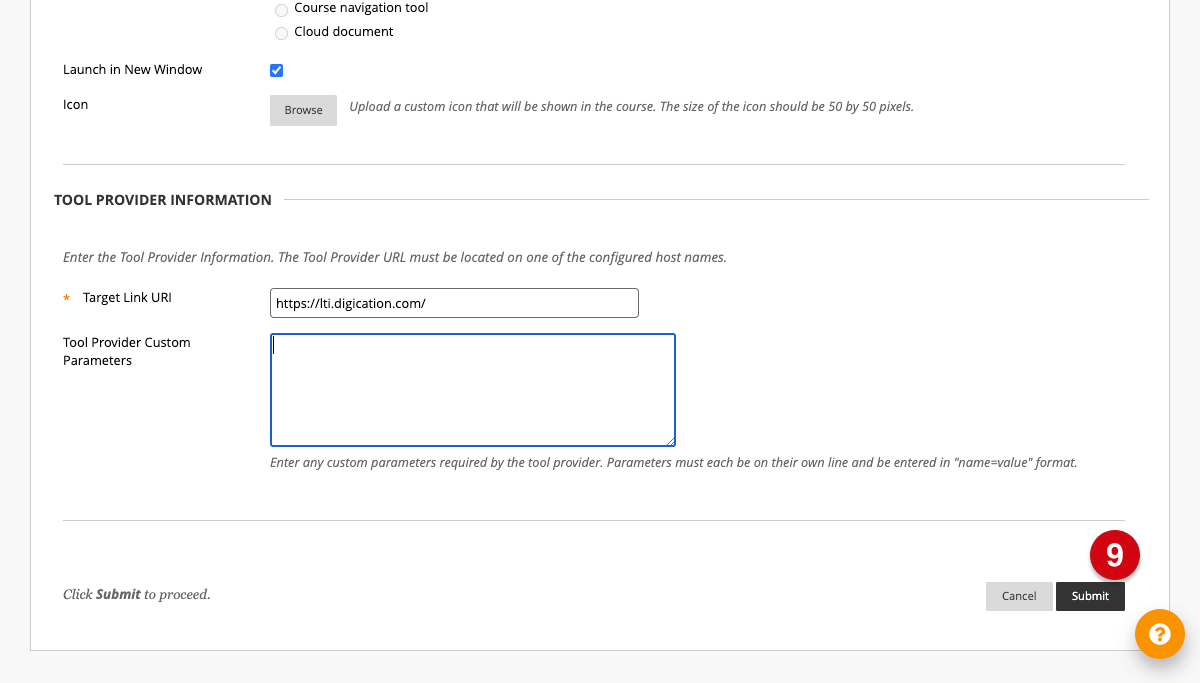This screenshot has height=683, width=1200.
Task: Click Browse to upload a custom icon
Action: pyautogui.click(x=303, y=110)
